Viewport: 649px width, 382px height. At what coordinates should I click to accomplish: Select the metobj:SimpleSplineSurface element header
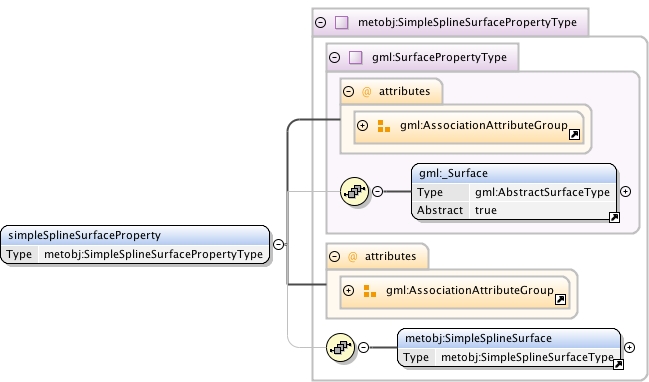point(509,338)
